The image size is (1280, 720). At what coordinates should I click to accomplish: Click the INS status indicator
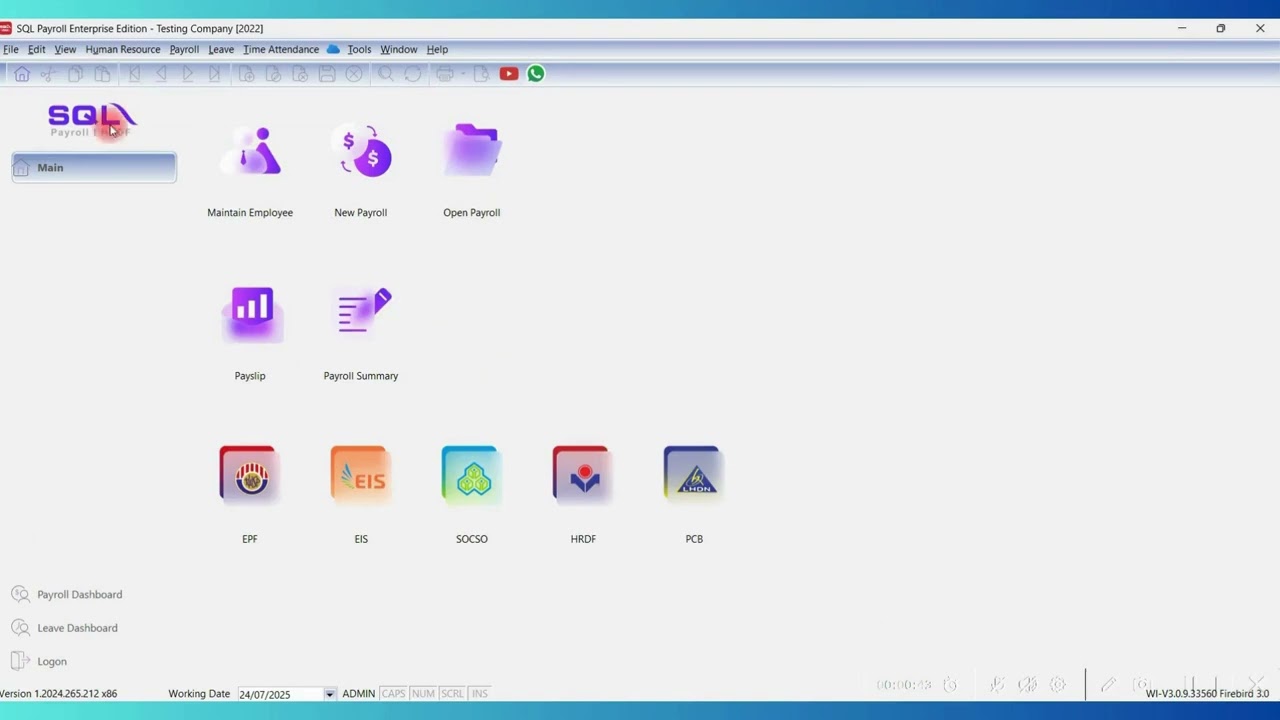coord(480,694)
